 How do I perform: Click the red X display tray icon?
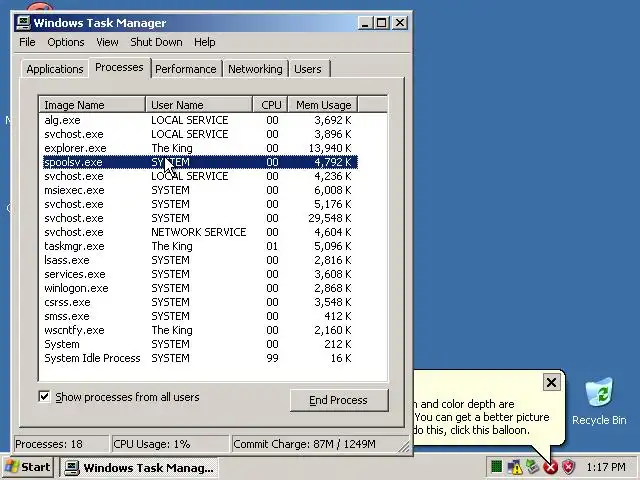coord(550,467)
